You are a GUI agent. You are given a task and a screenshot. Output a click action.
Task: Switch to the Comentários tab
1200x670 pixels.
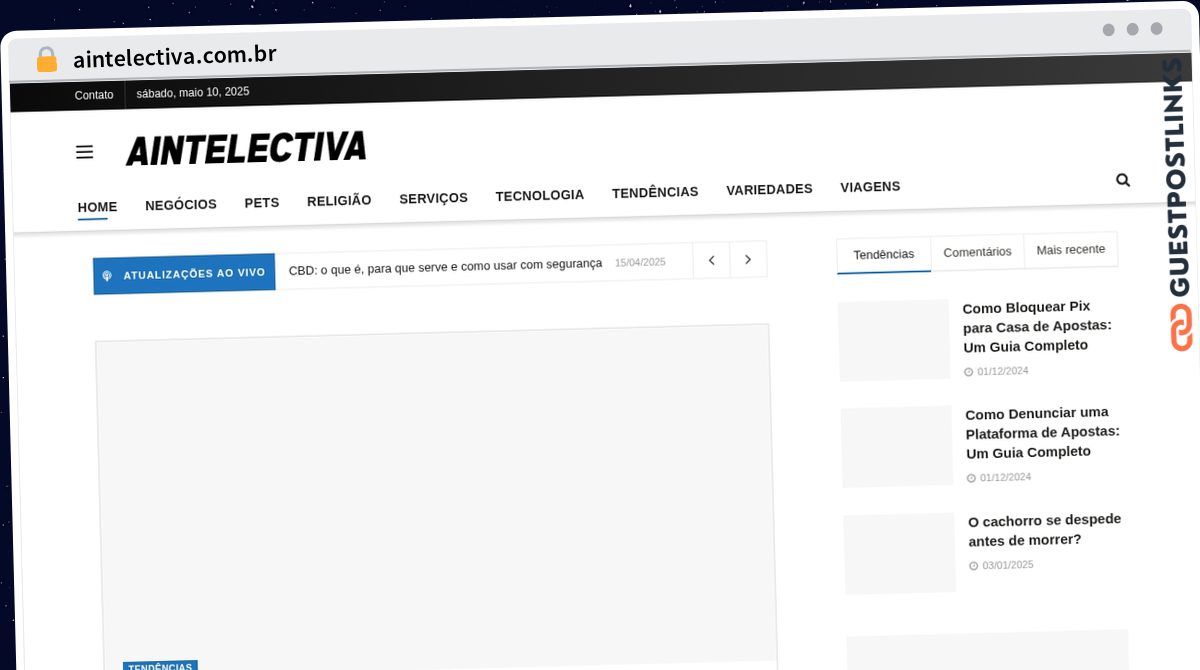tap(977, 252)
